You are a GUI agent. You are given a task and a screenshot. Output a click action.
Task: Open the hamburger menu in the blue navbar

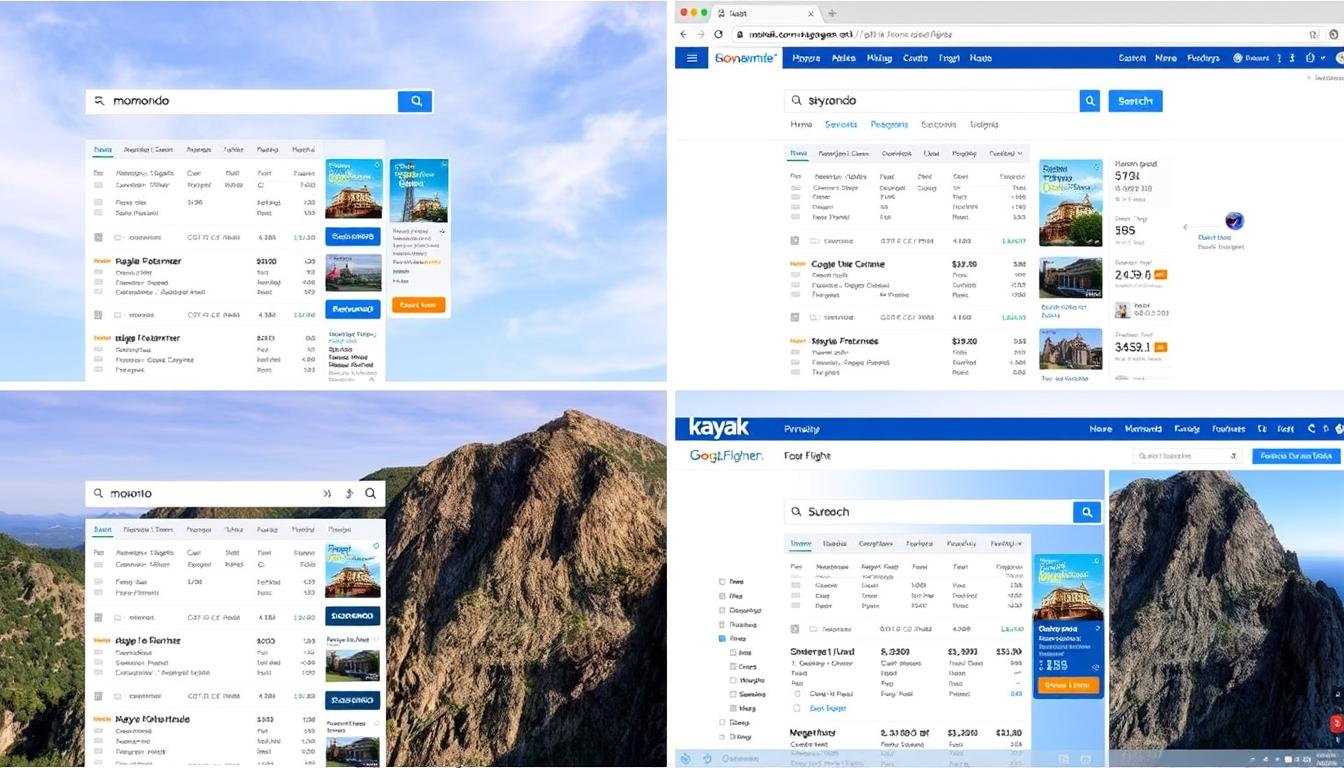click(x=691, y=58)
